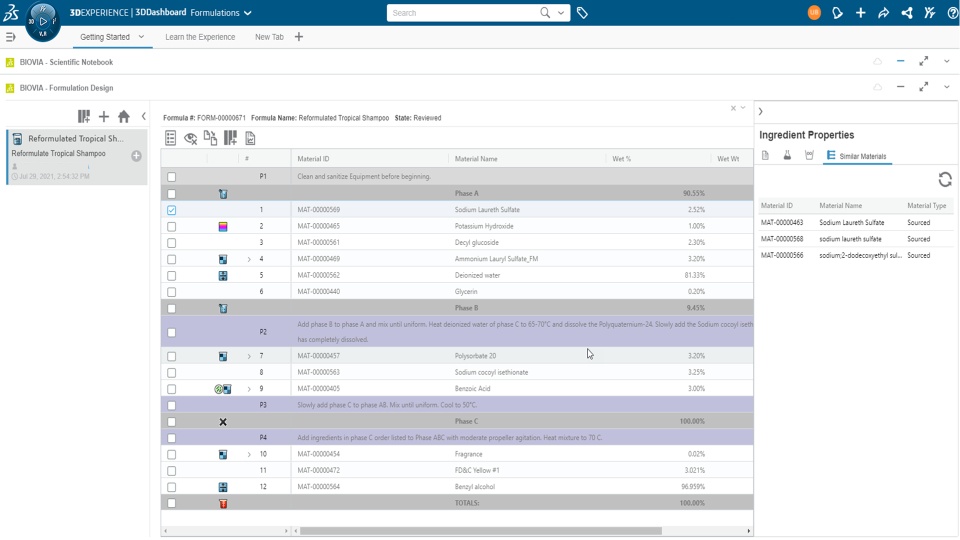Open the beaker tab icon in Ingredient Properties
Viewport: 960px width, 540px height.
pos(809,156)
